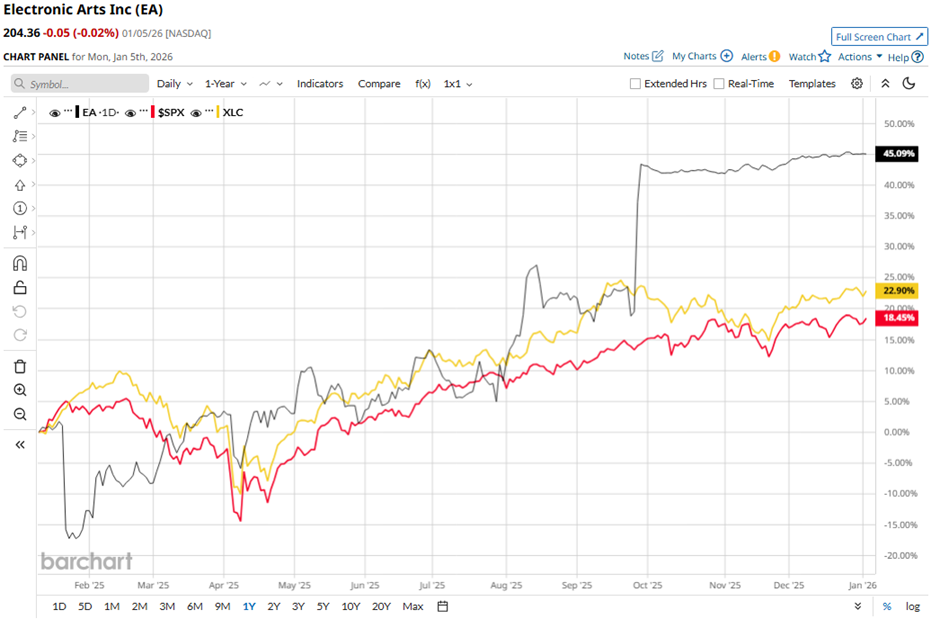Select the 3M range button
Image resolution: width=940 pixels, height=619 pixels.
167,606
